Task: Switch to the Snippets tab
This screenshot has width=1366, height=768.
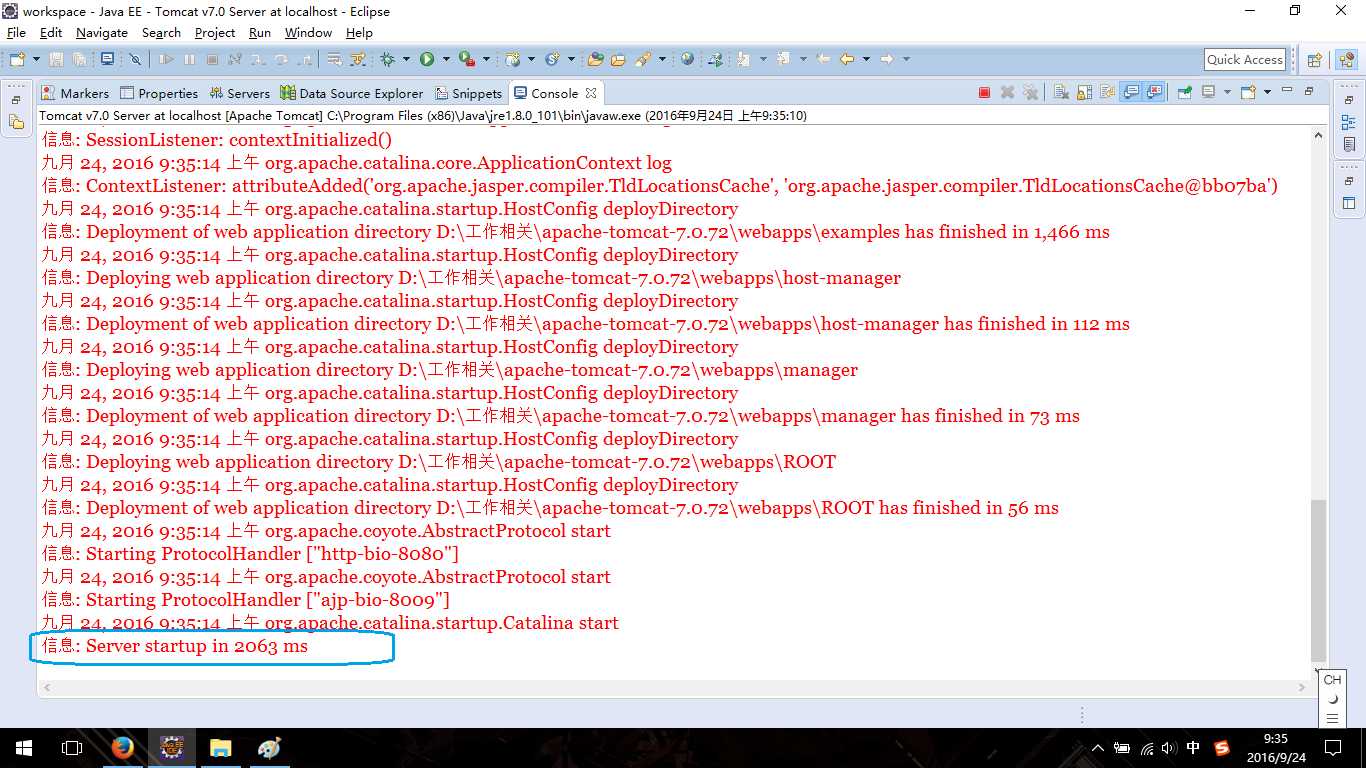Action: 469,93
